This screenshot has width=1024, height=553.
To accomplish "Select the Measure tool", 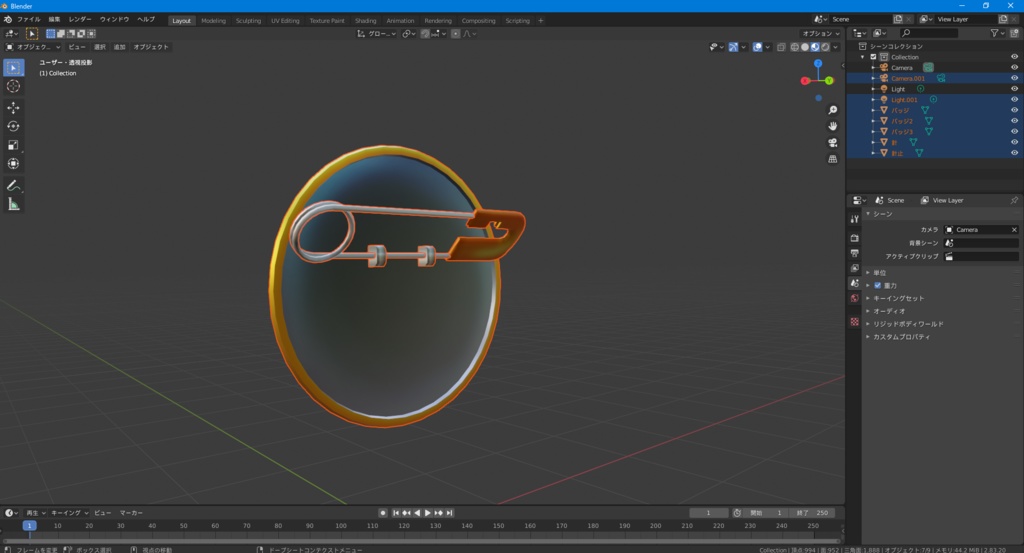I will click(13, 204).
